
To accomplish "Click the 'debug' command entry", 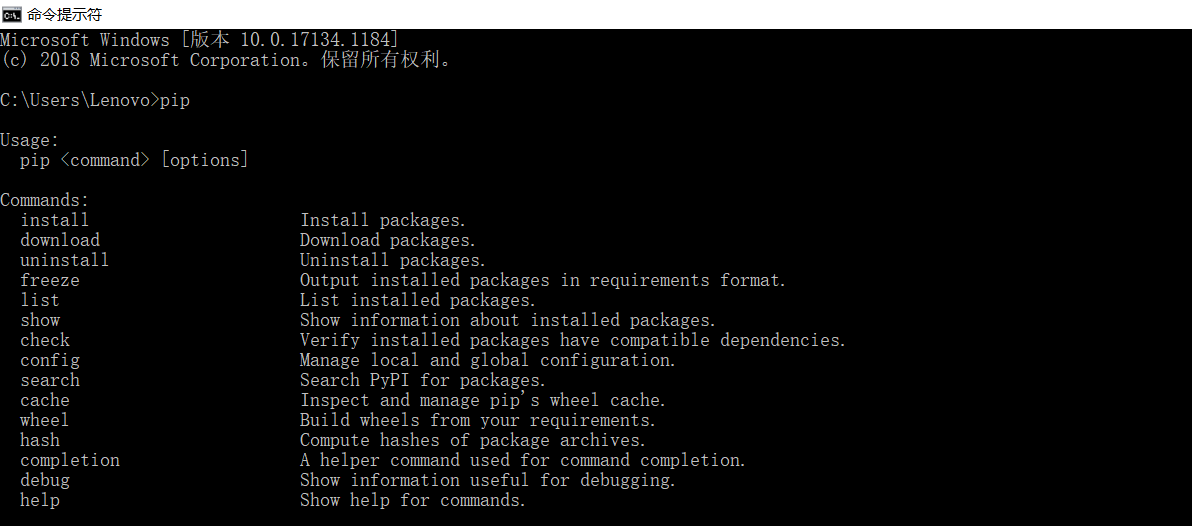I will pyautogui.click(x=45, y=480).
